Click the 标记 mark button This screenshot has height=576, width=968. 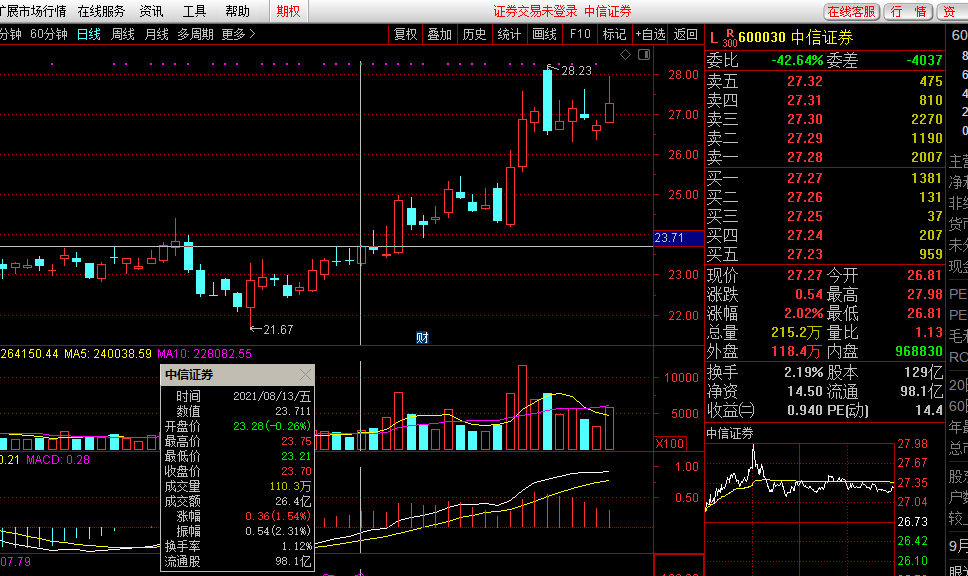pyautogui.click(x=615, y=35)
